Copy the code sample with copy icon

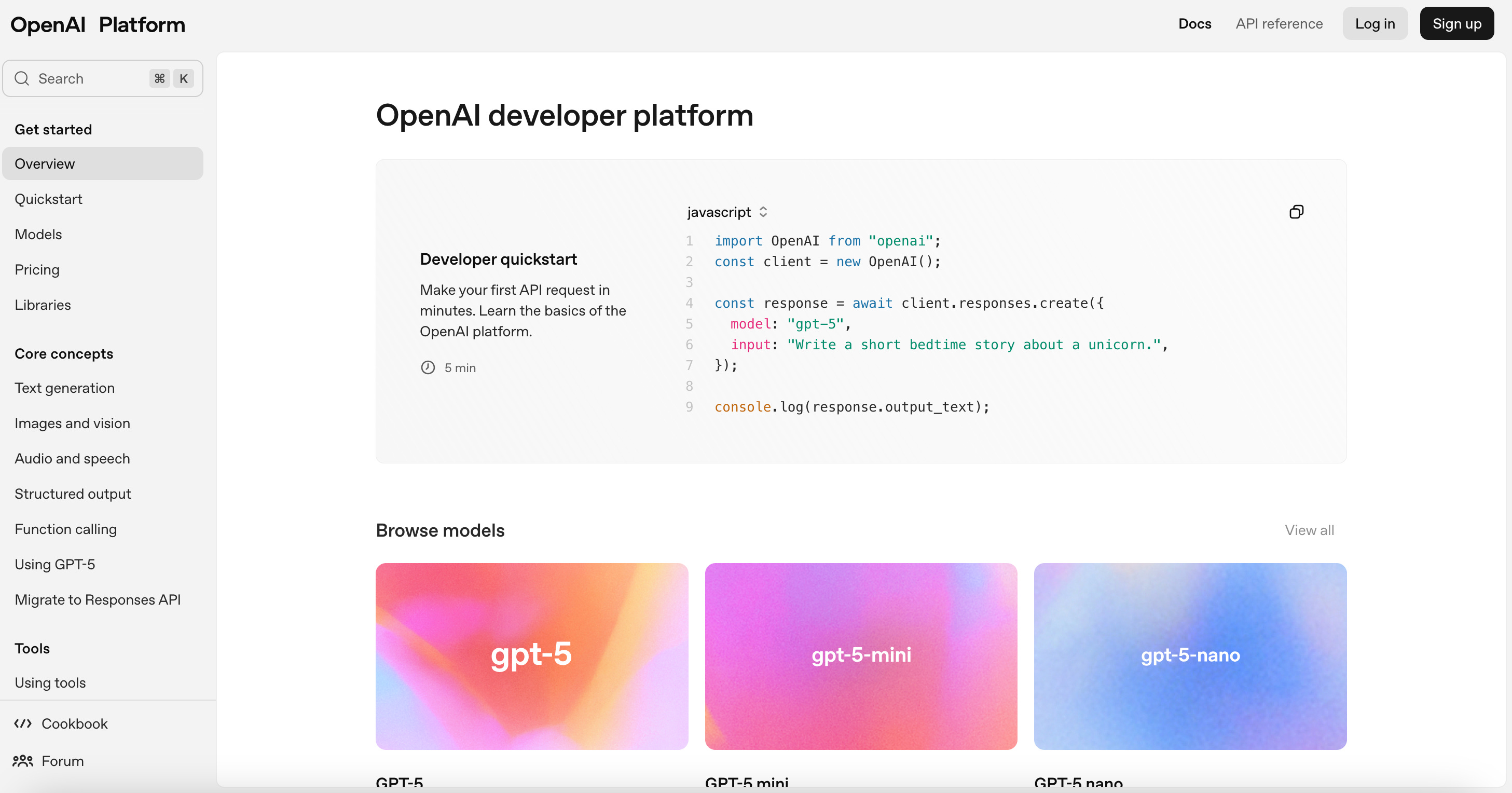[x=1296, y=212]
